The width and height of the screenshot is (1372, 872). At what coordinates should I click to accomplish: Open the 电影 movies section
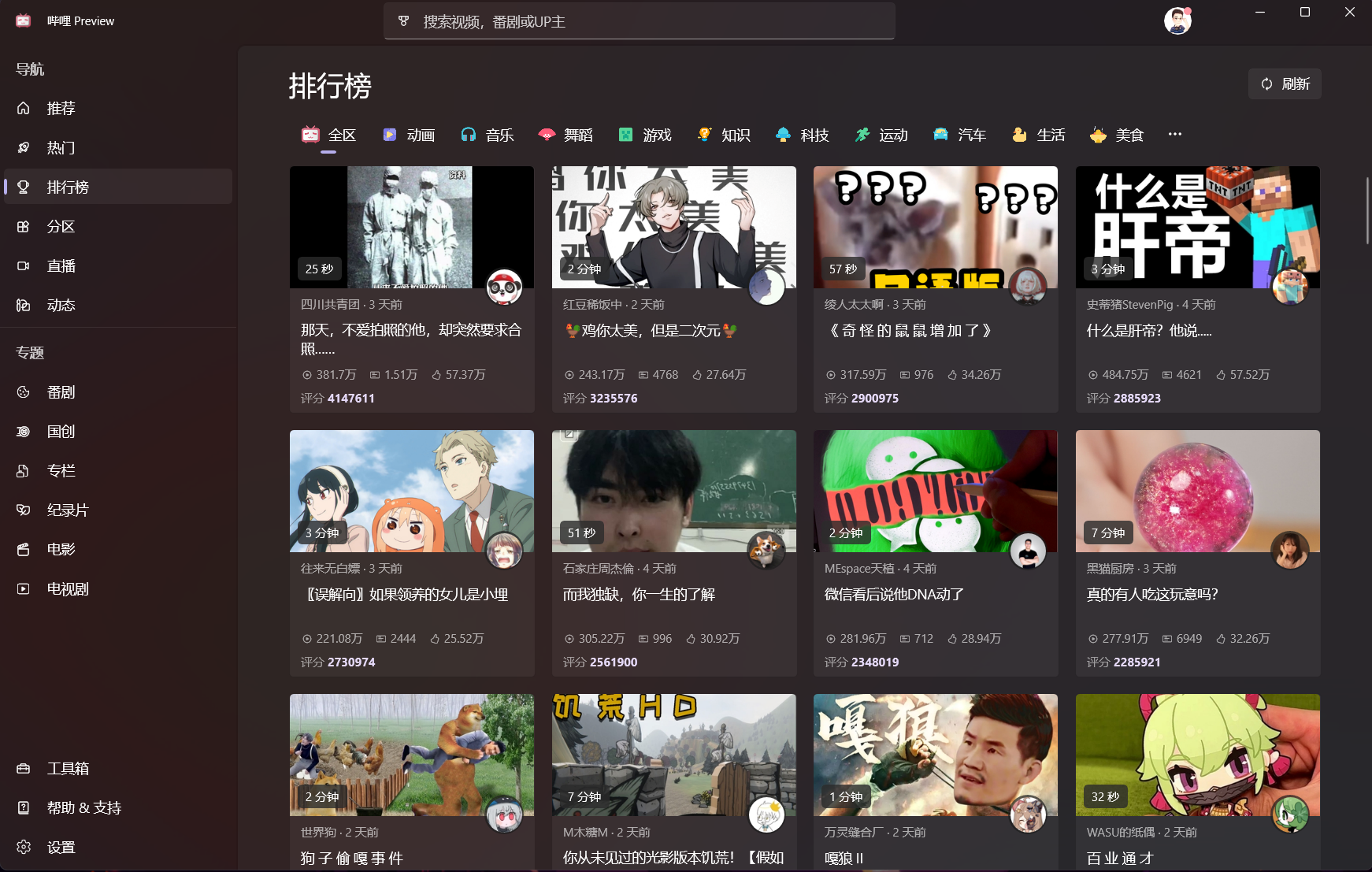tap(61, 549)
